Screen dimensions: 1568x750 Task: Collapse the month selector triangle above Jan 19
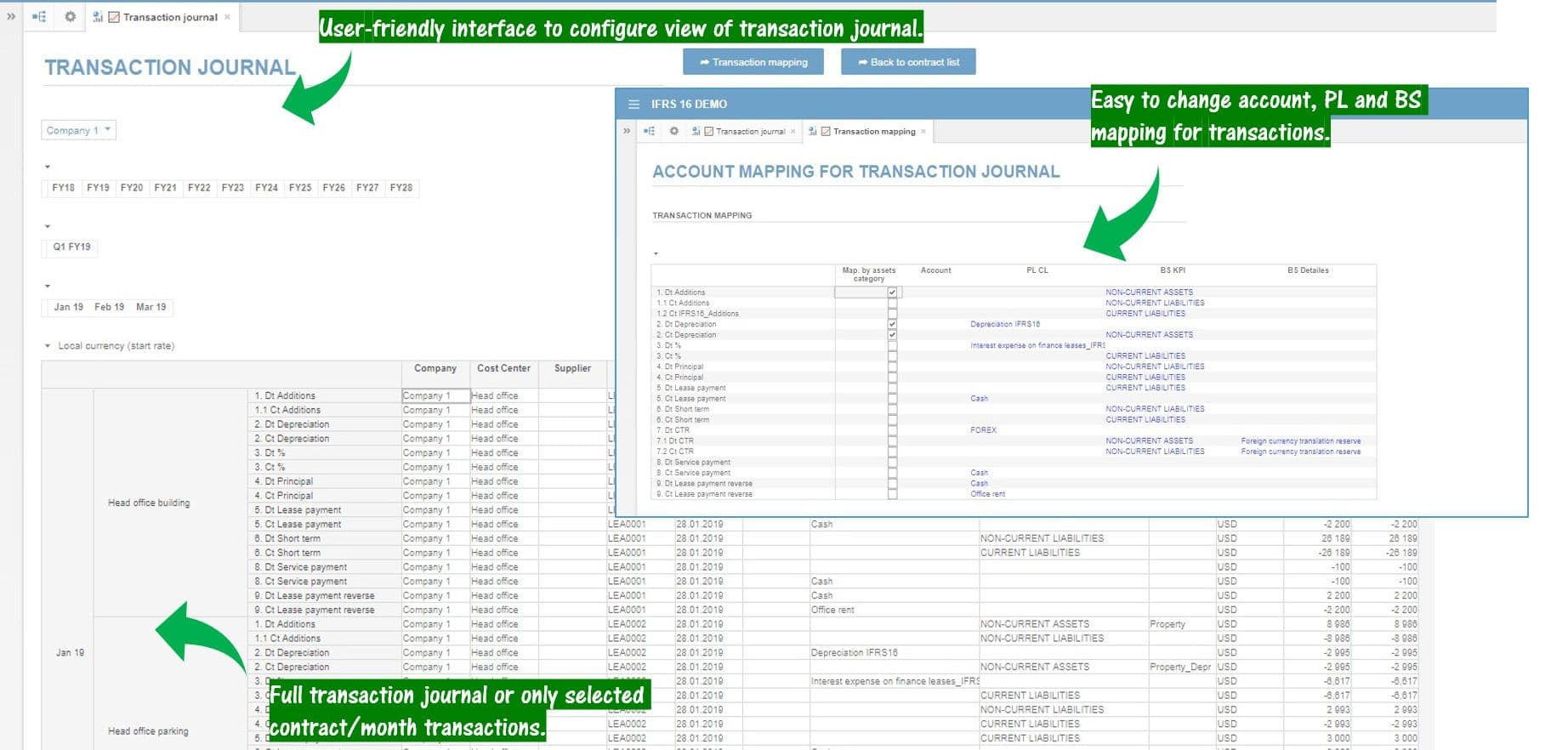click(48, 286)
